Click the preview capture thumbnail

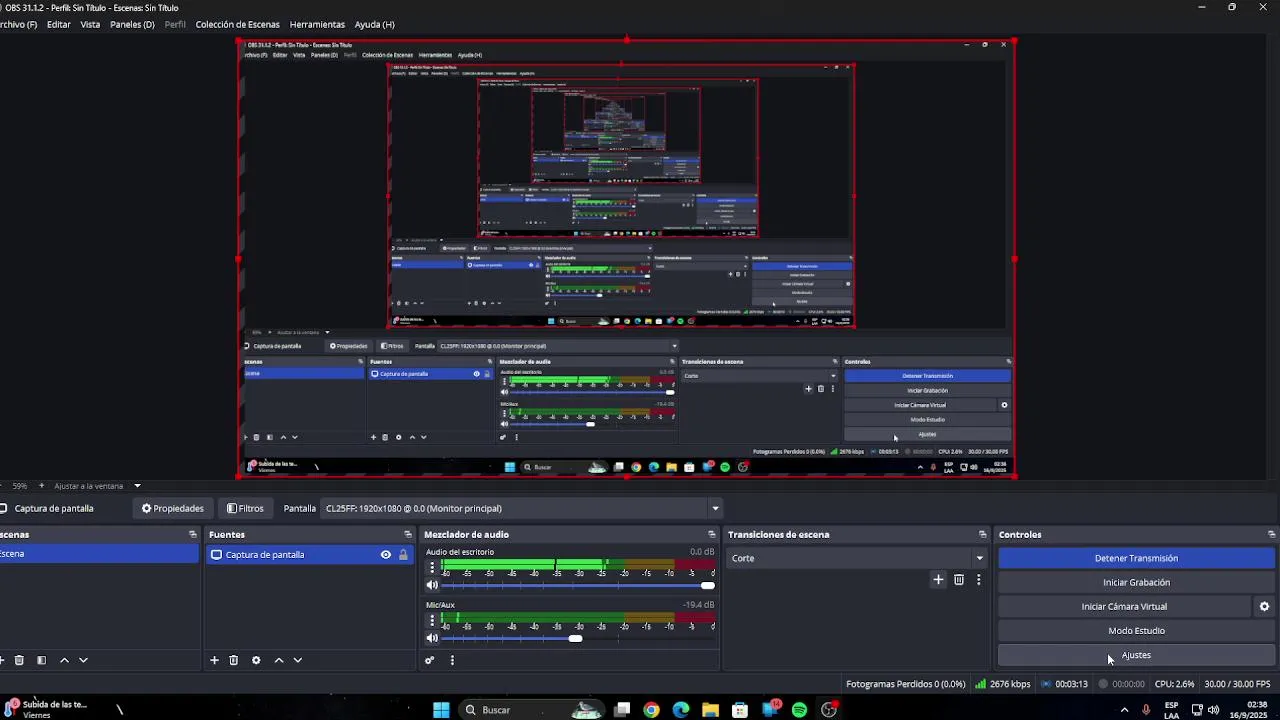tap(626, 259)
